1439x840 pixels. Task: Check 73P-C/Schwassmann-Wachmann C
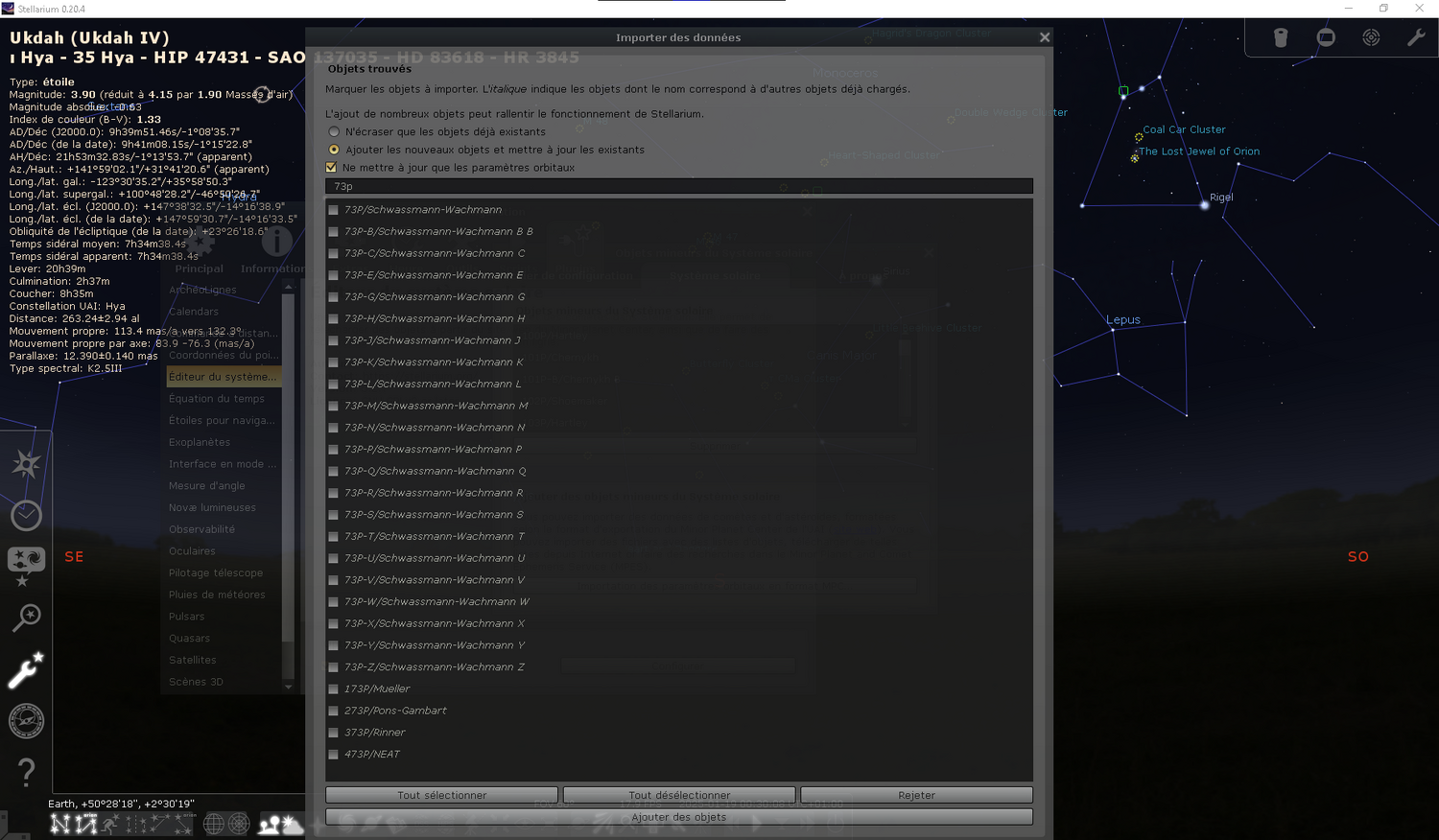pos(334,254)
